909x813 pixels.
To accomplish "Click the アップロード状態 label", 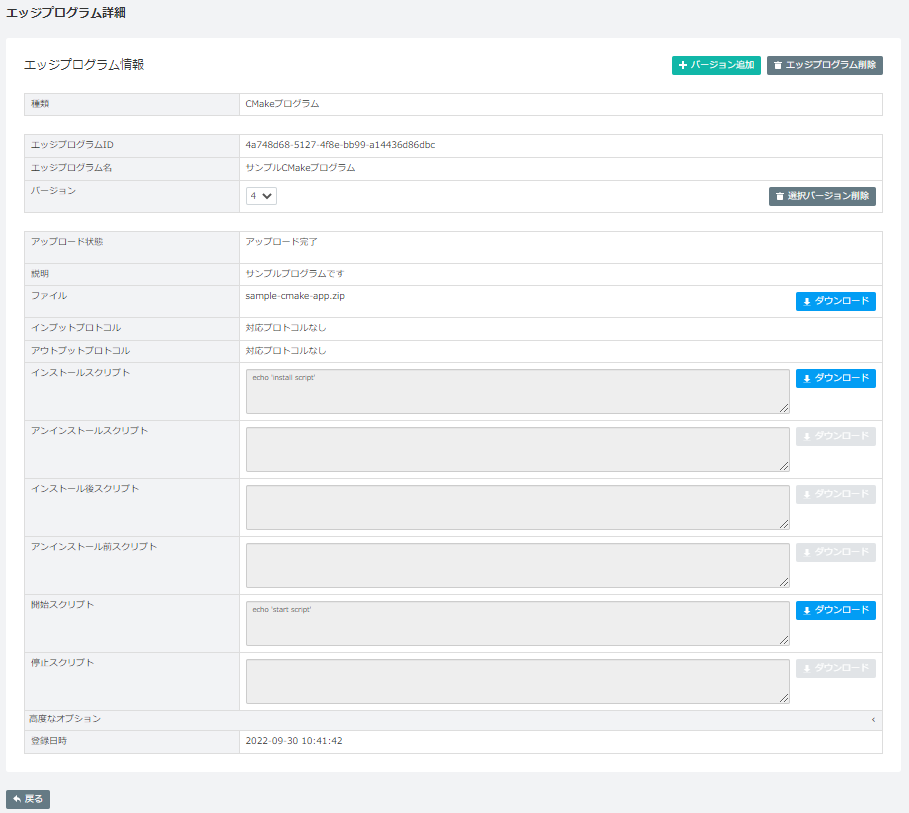I will (x=67, y=242).
